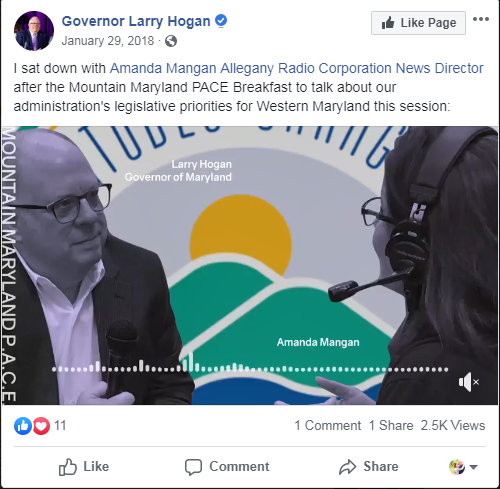Like the post with thumbs-up button
Viewport: 500px width, 489px height.
point(84,467)
